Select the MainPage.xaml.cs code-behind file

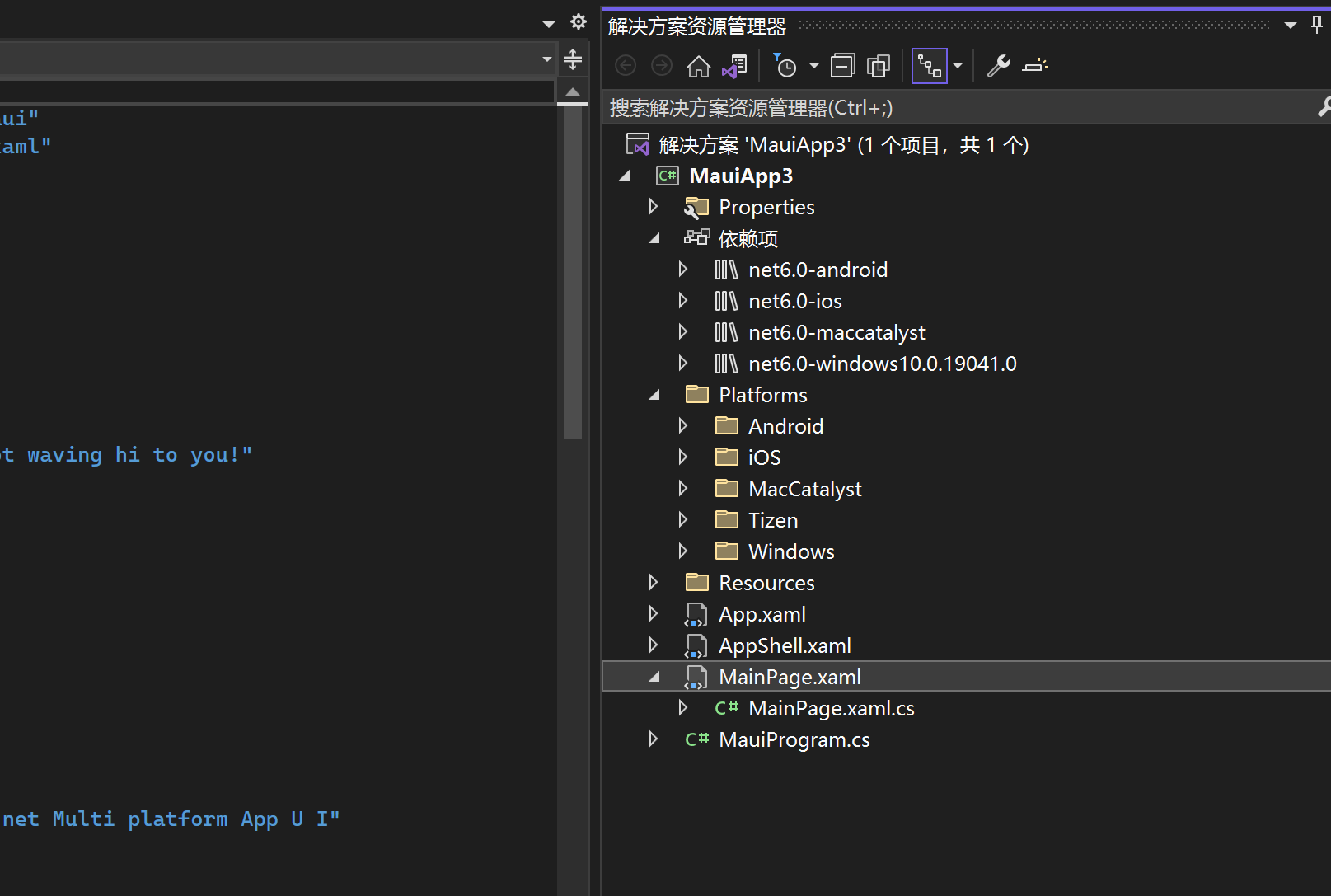pos(832,708)
